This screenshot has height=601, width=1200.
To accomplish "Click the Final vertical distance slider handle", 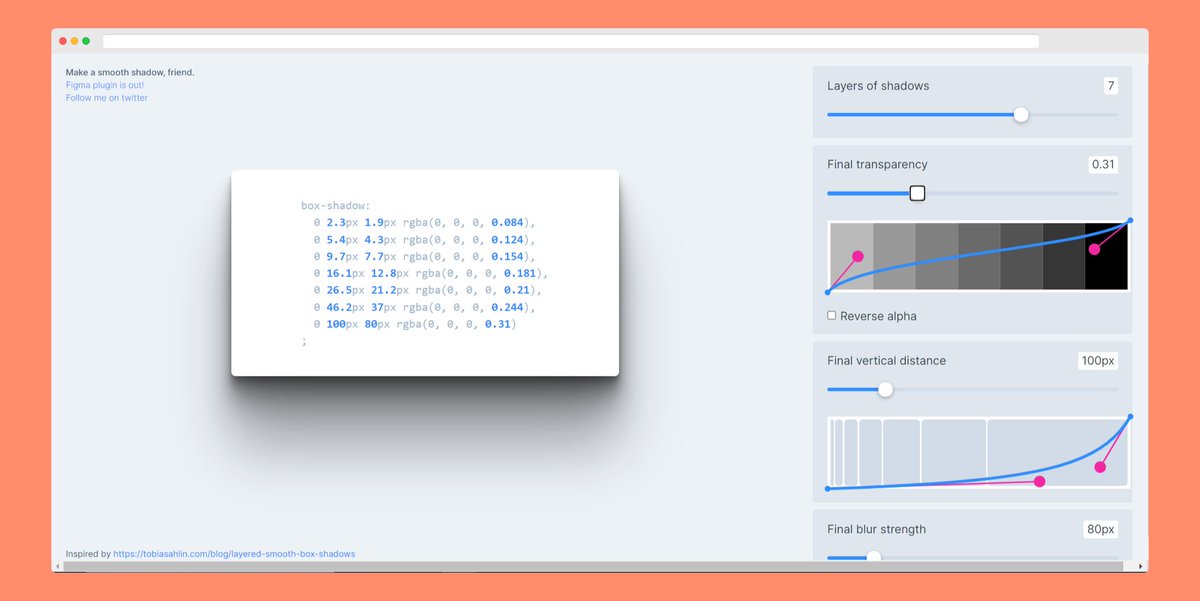I will click(885, 389).
